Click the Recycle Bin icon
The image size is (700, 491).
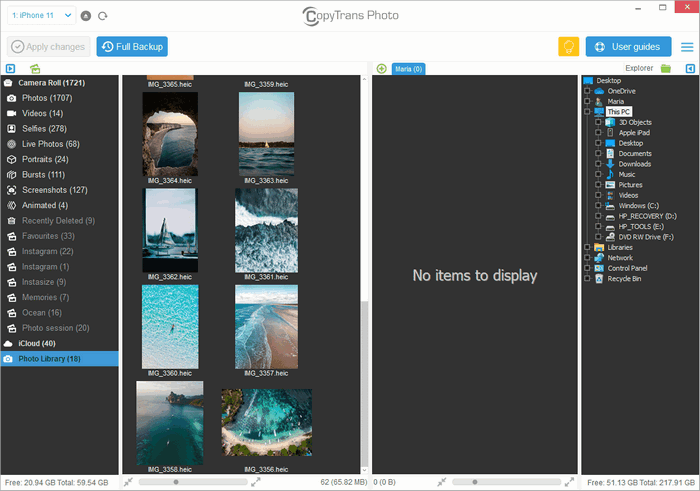(x=599, y=279)
